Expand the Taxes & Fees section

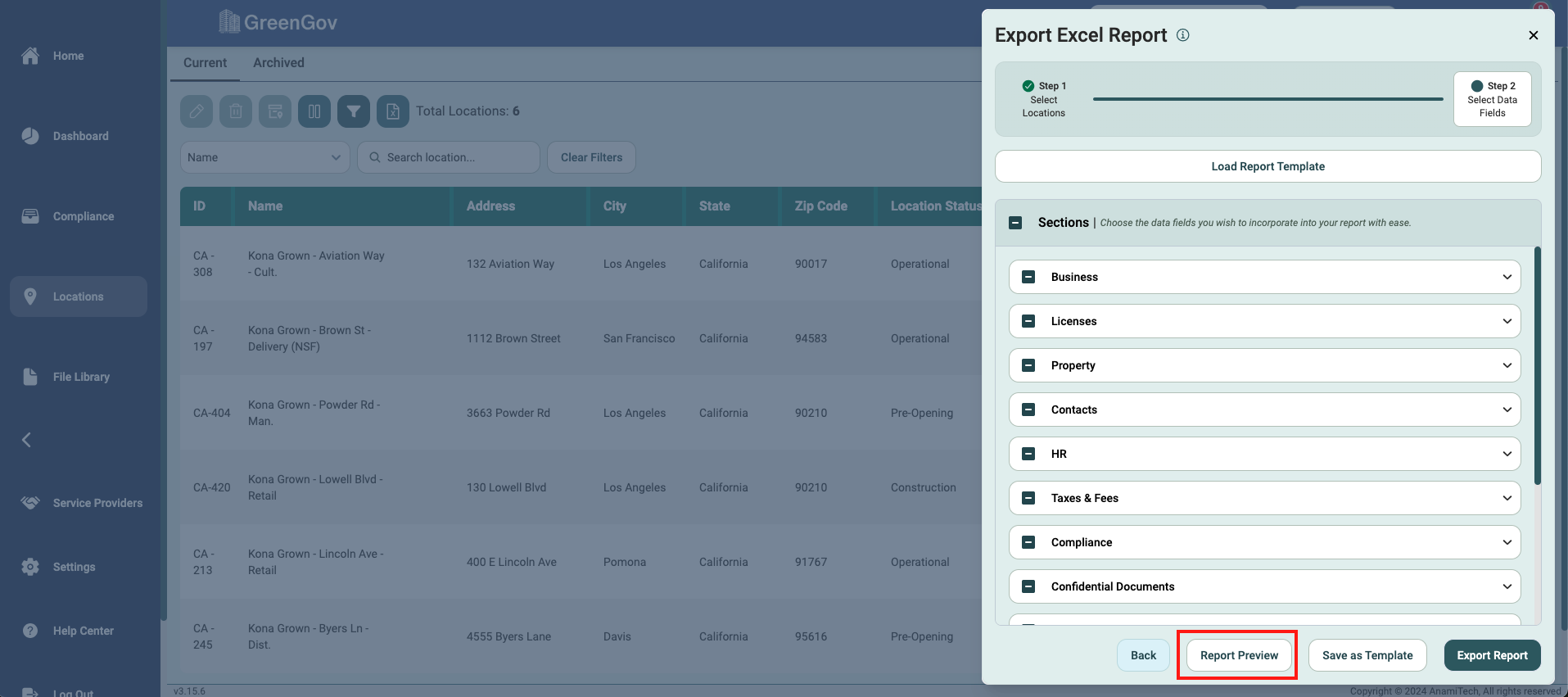coord(1507,498)
